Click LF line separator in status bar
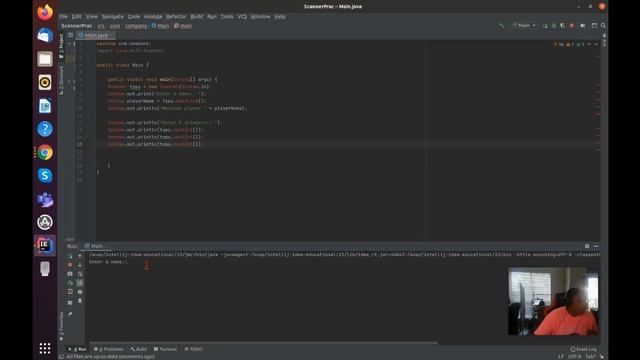 click(x=561, y=356)
